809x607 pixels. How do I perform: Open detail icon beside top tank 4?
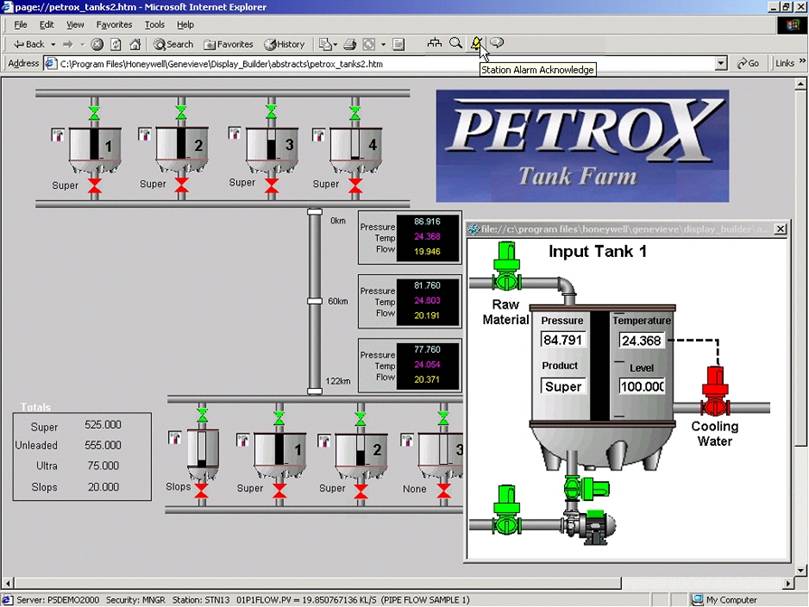click(318, 136)
